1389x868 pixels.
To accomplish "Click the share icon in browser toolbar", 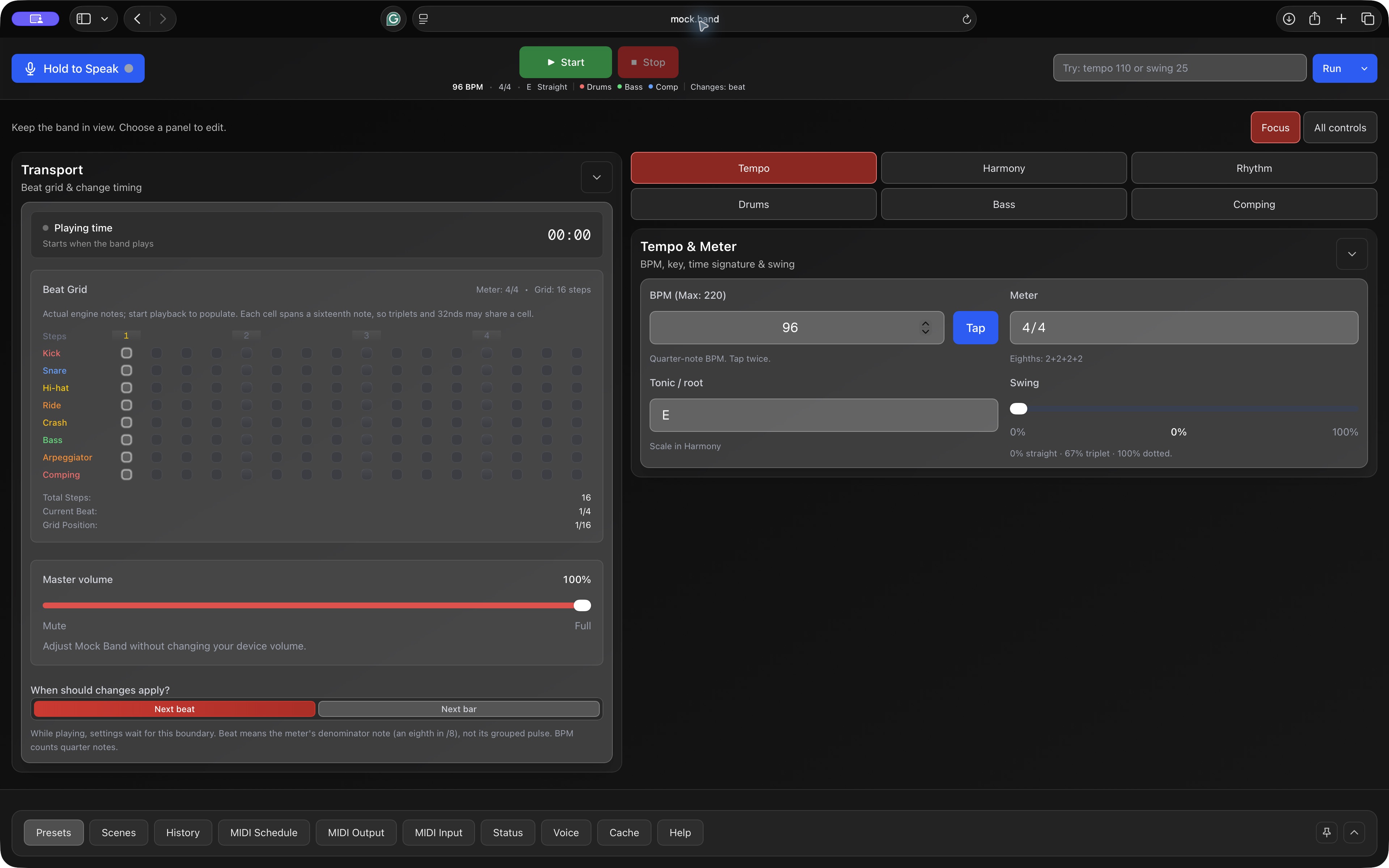I will coord(1315,19).
